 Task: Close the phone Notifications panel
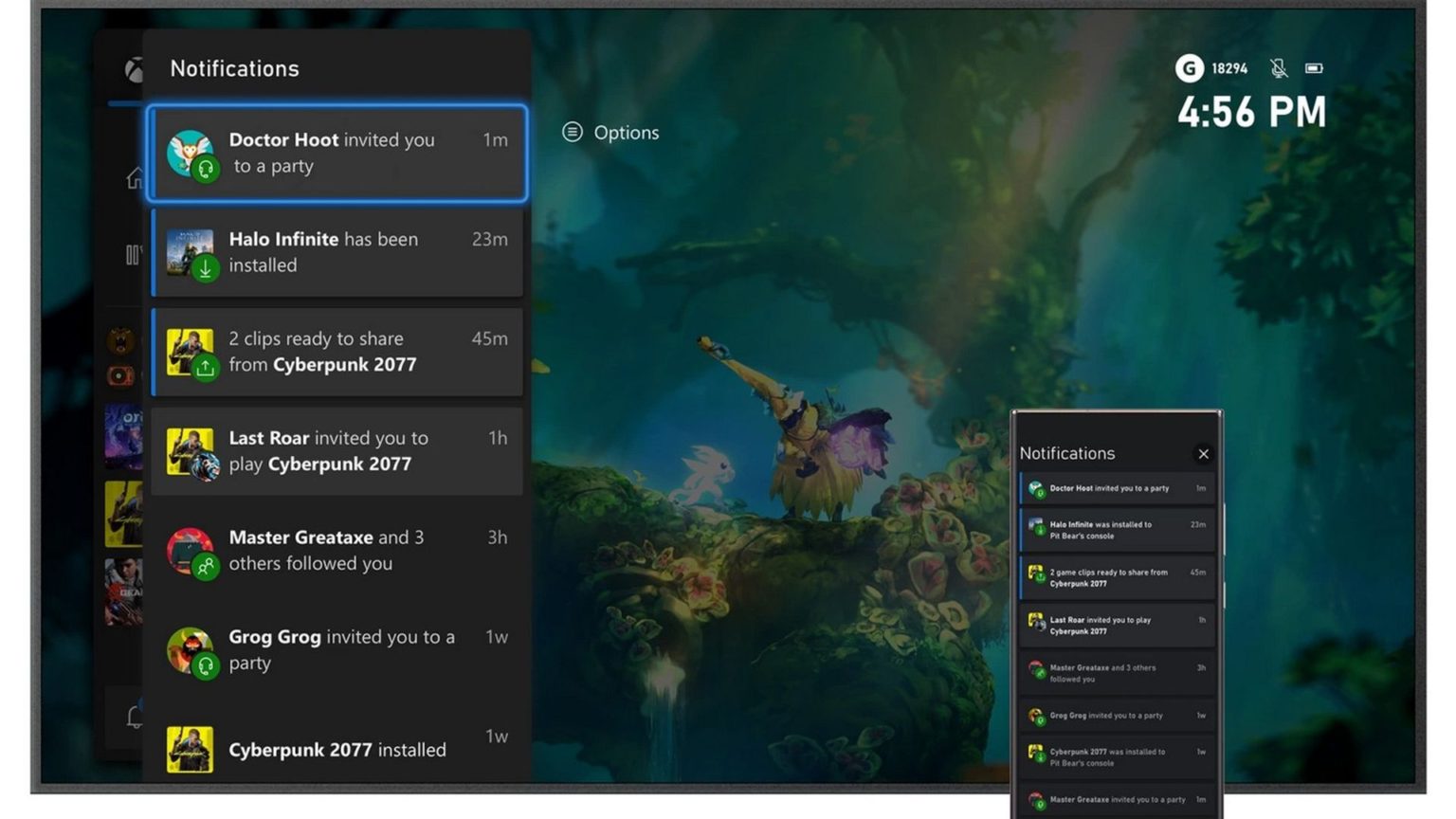click(1204, 454)
